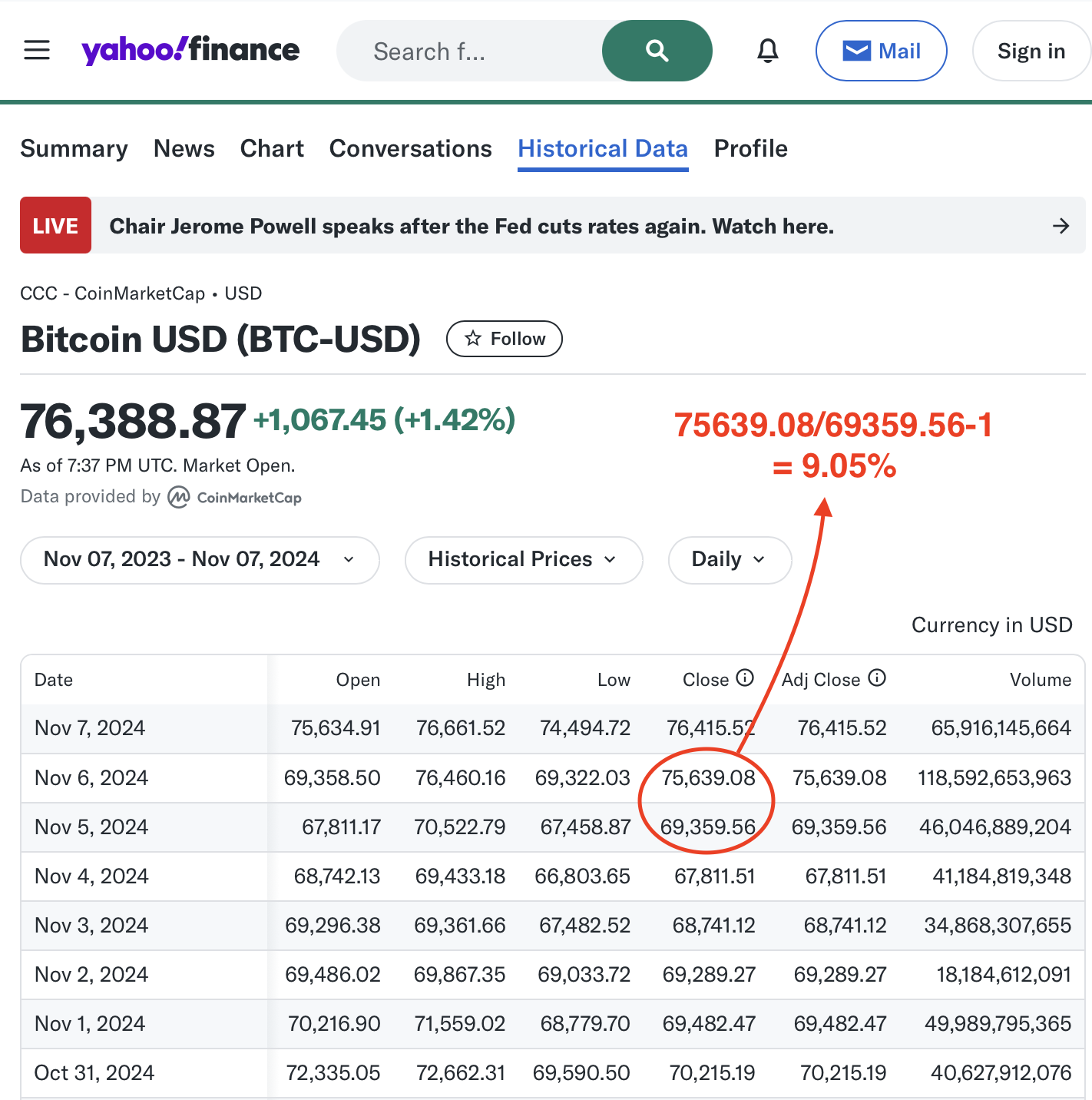This screenshot has height=1100, width=1092.
Task: Click the arrow on the live banner
Action: 1061,226
